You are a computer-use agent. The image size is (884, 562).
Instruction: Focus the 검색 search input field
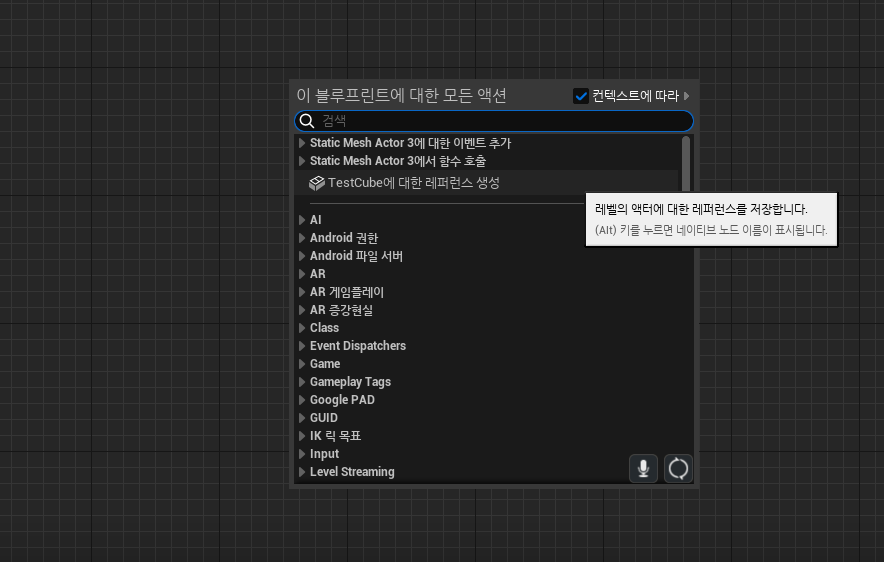coord(494,121)
